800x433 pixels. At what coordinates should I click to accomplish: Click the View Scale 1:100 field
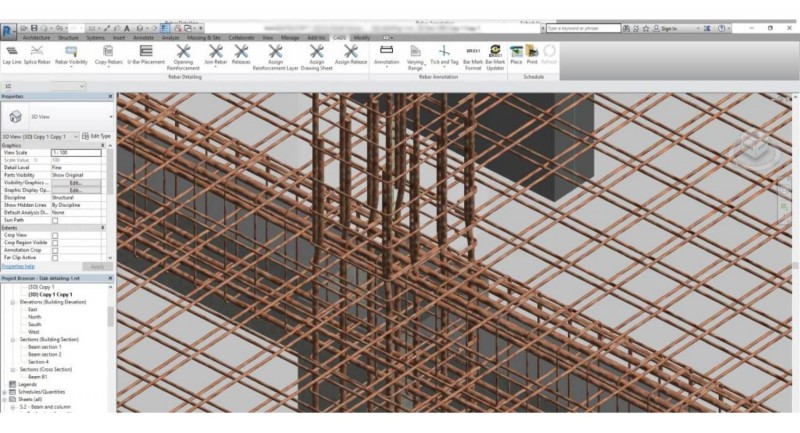point(76,152)
